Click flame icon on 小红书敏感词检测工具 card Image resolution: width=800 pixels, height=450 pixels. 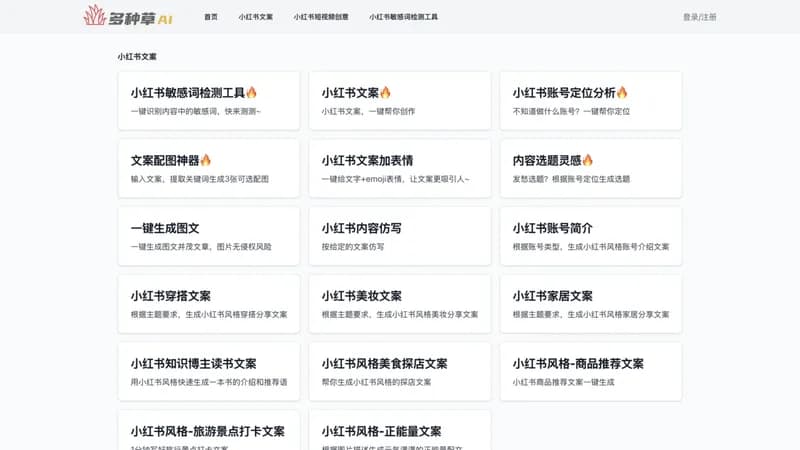252,92
